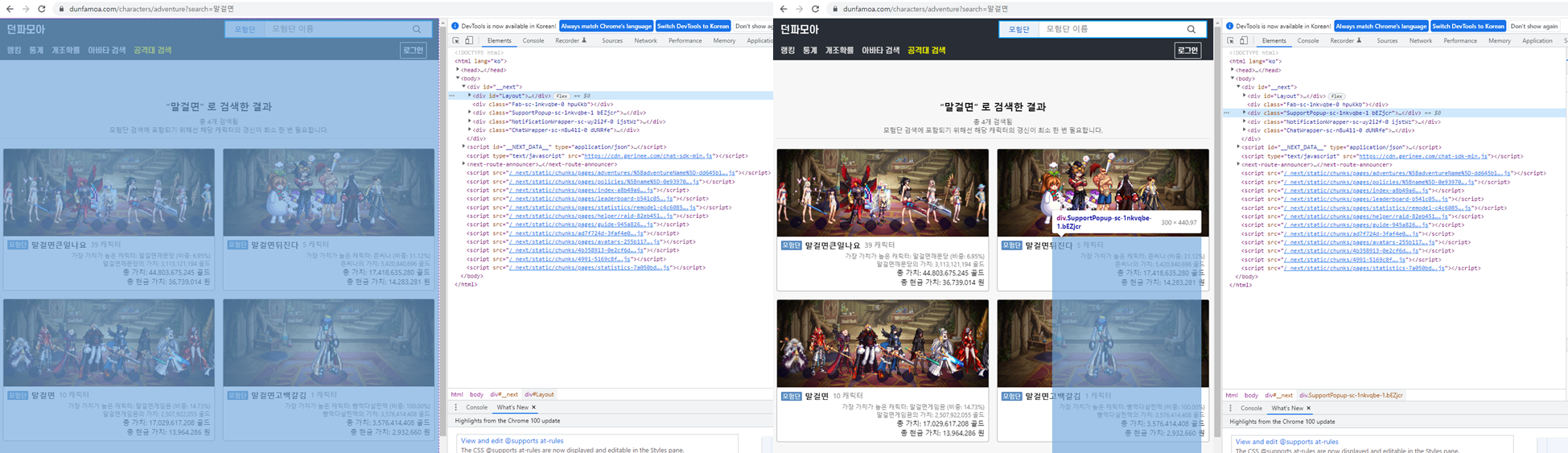Image resolution: width=1568 pixels, height=453 pixels.
Task: Click the 모험단 이름 search field in right window
Action: 1111,29
